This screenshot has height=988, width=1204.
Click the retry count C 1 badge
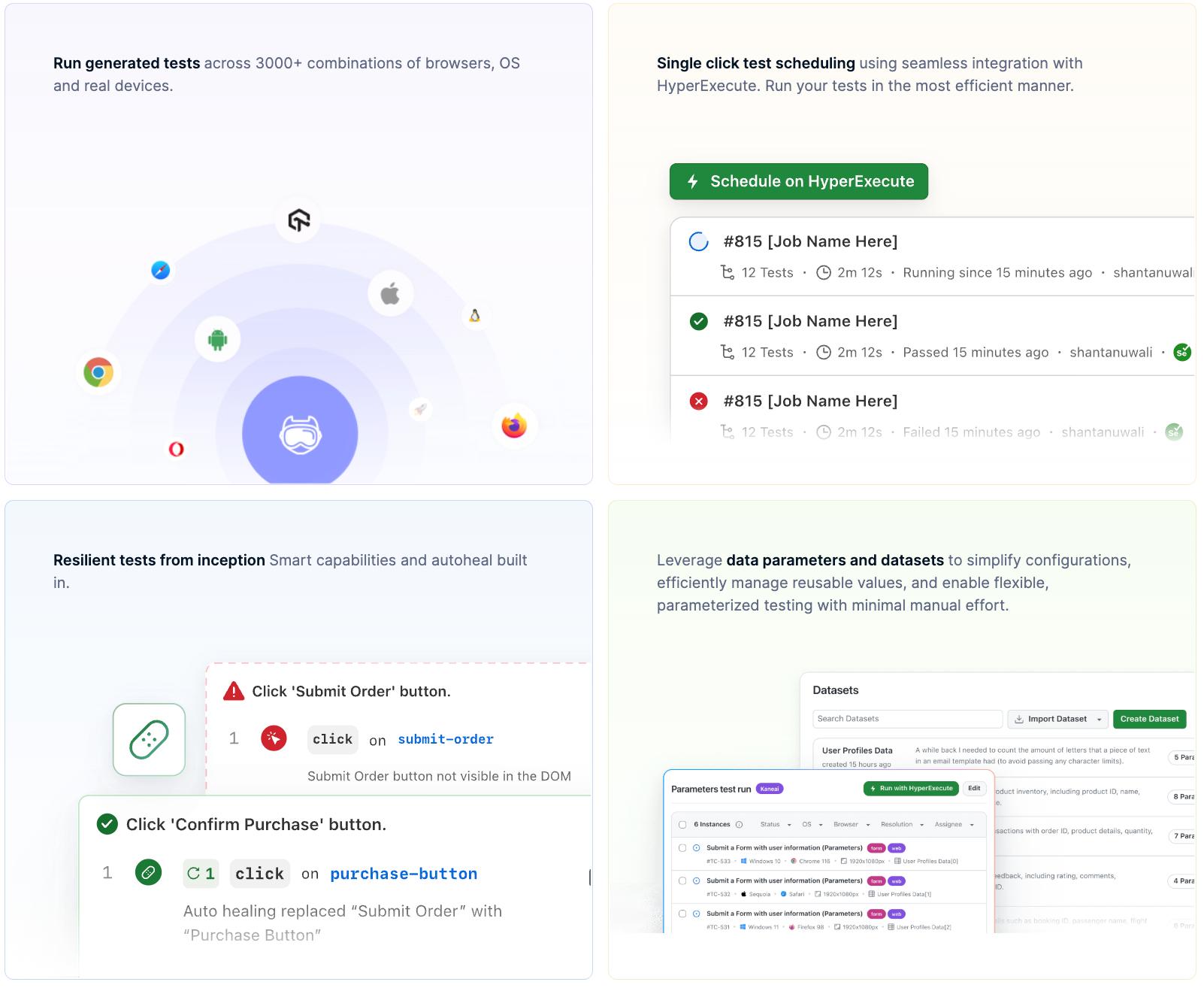click(201, 874)
